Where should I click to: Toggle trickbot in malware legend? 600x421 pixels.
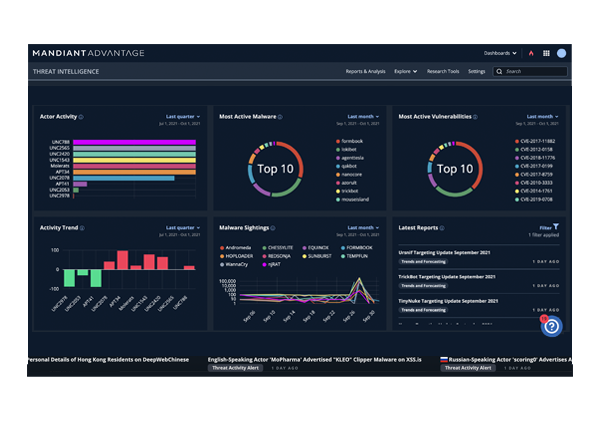point(347,191)
